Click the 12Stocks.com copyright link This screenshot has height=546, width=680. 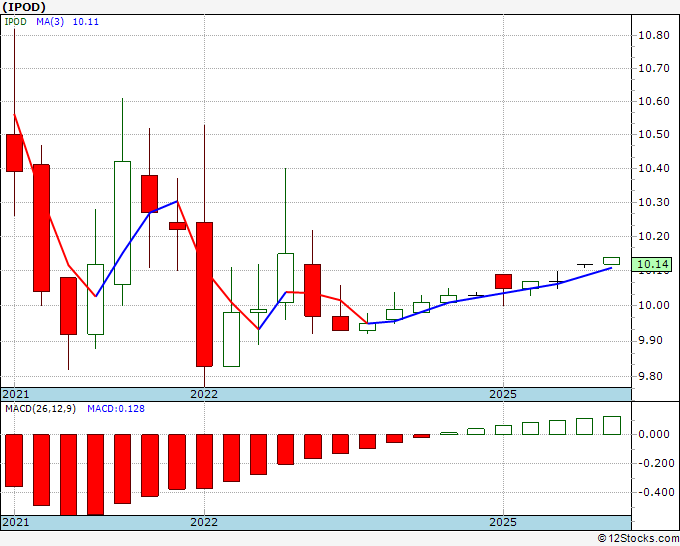638,539
